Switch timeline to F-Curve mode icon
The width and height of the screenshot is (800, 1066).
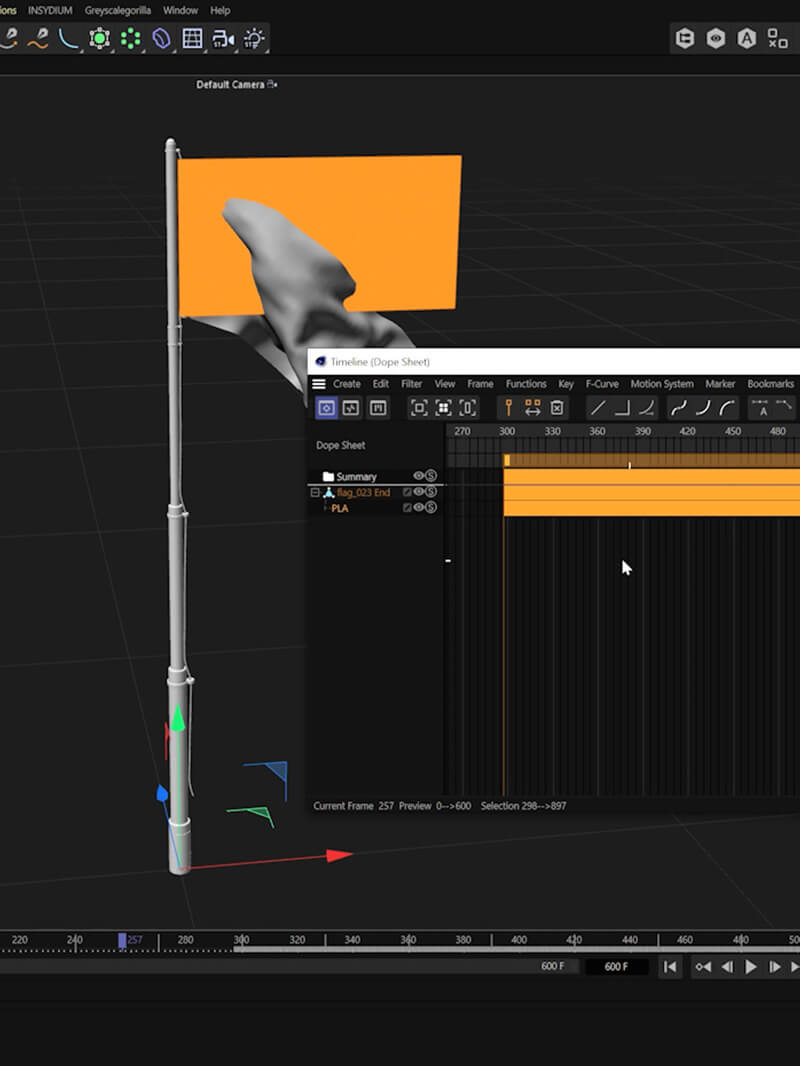(351, 408)
